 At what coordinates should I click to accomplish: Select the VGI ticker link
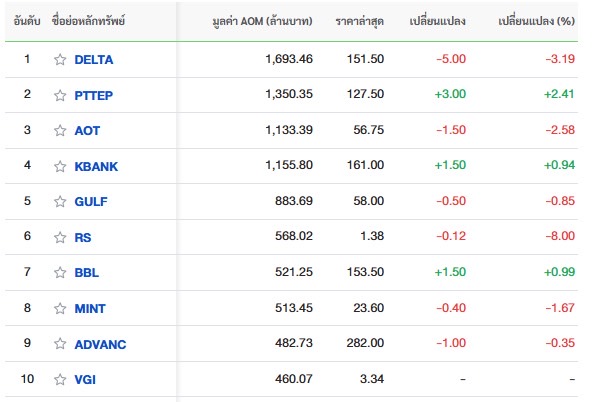[x=85, y=380]
